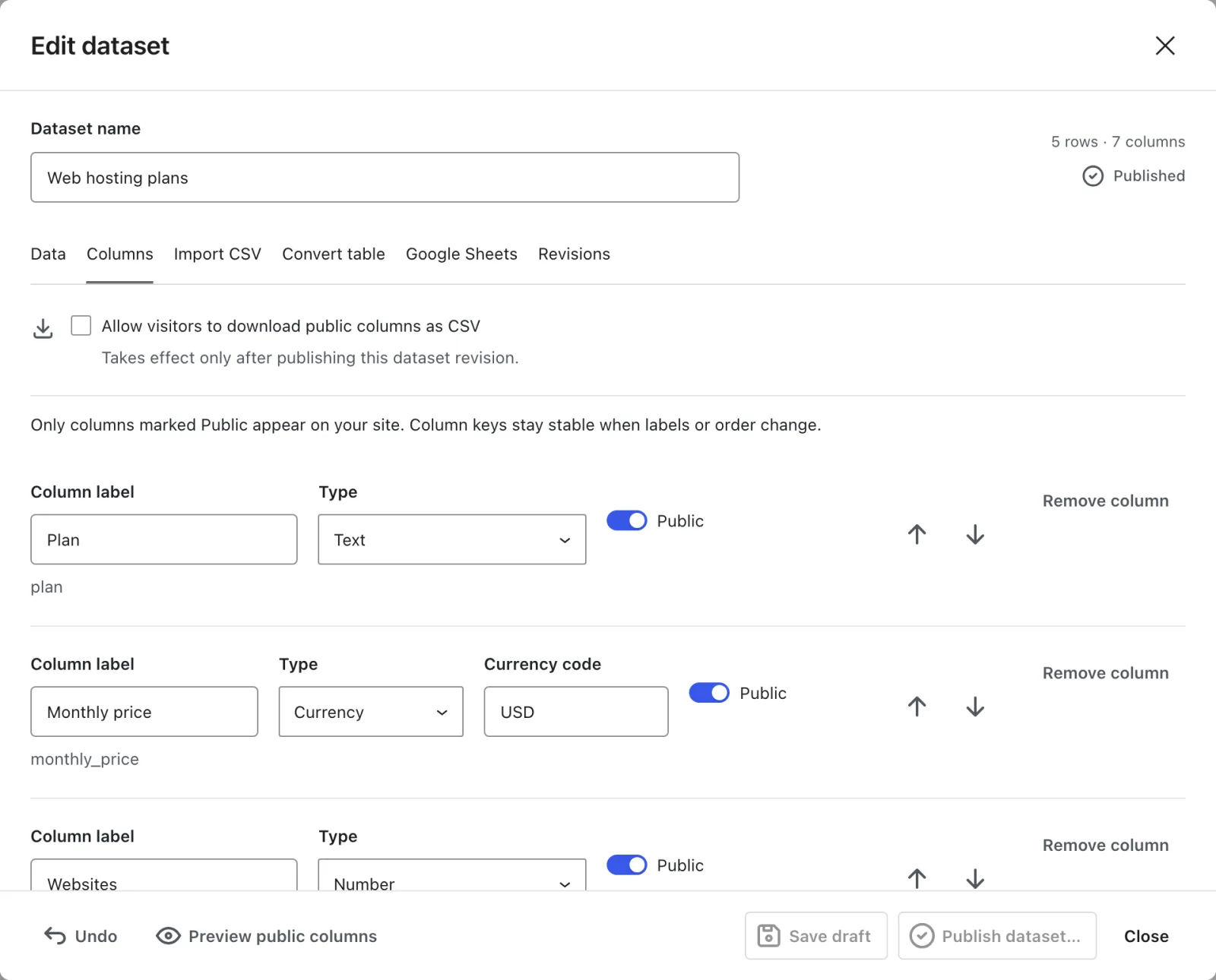Click the '5 rows · 7 columns' text

pos(1118,141)
